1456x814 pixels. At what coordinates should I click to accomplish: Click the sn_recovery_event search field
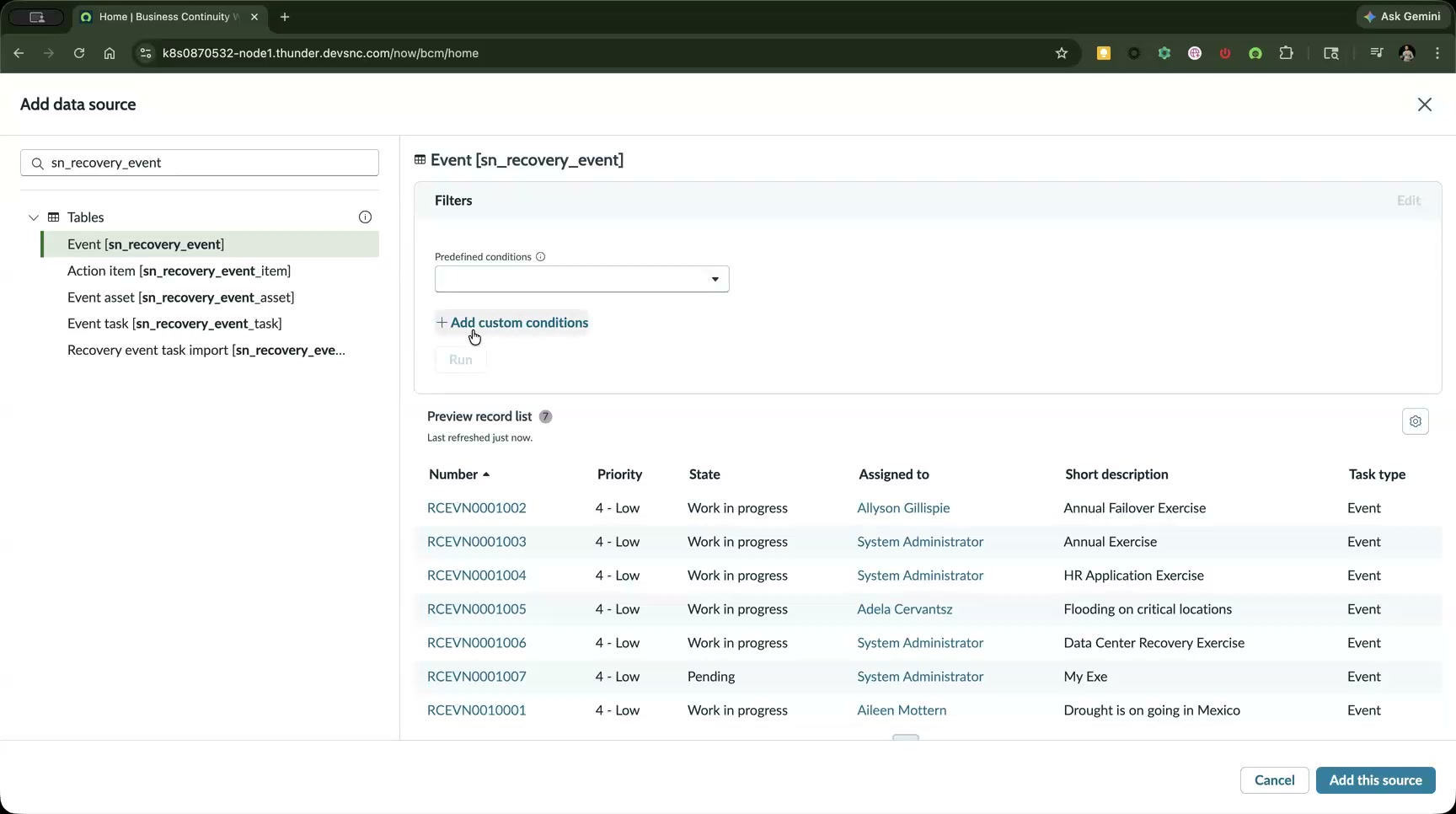(200, 163)
